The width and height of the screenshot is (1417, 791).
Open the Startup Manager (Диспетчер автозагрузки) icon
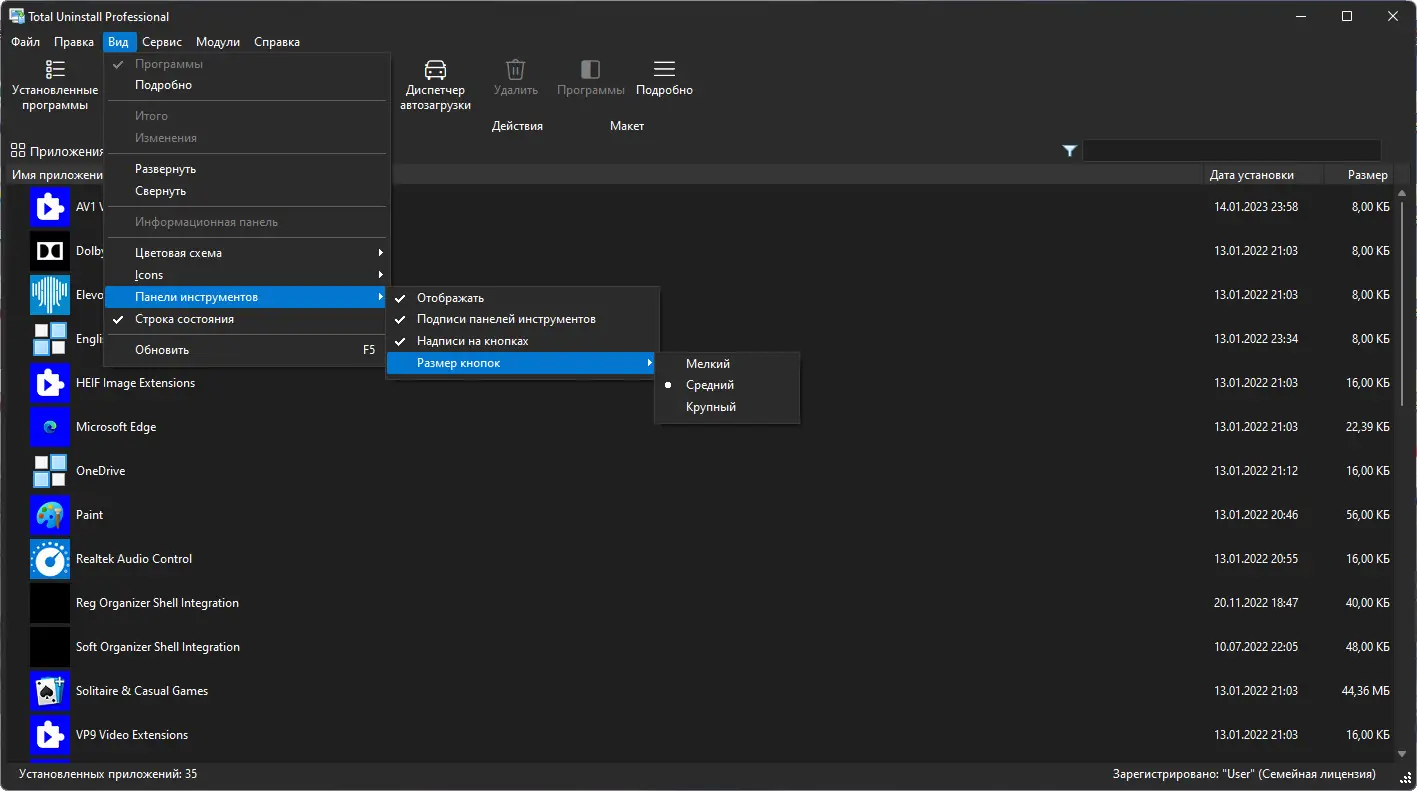[x=435, y=70]
